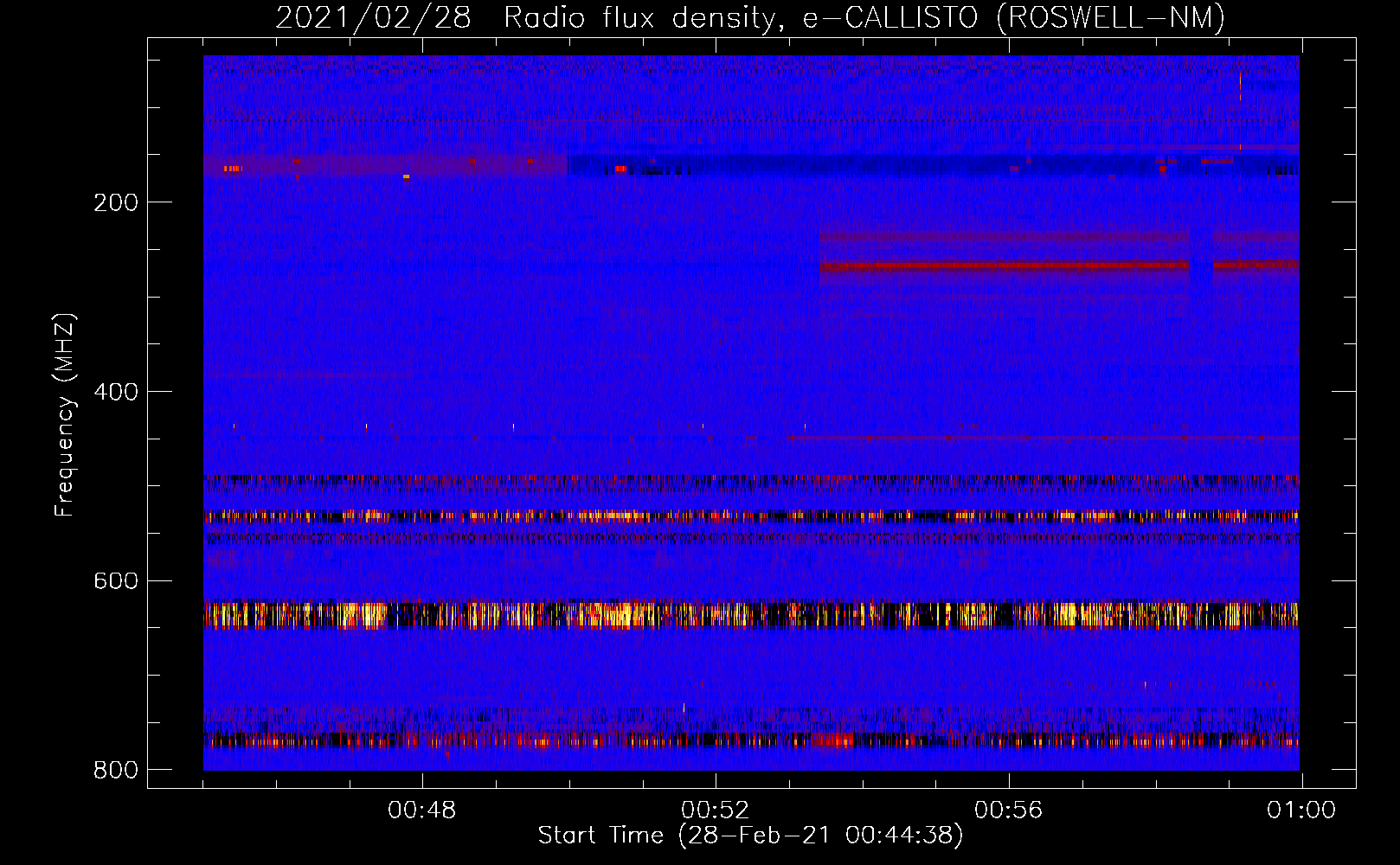Click the interference band near 530 MHz
Image resolution: width=1400 pixels, height=865 pixels.
[751, 516]
